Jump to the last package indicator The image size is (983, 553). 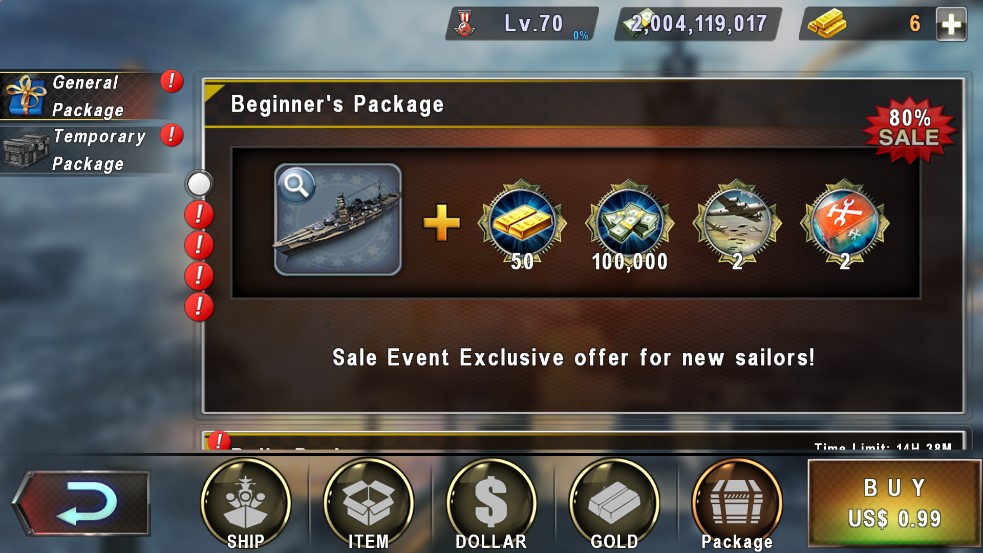199,307
